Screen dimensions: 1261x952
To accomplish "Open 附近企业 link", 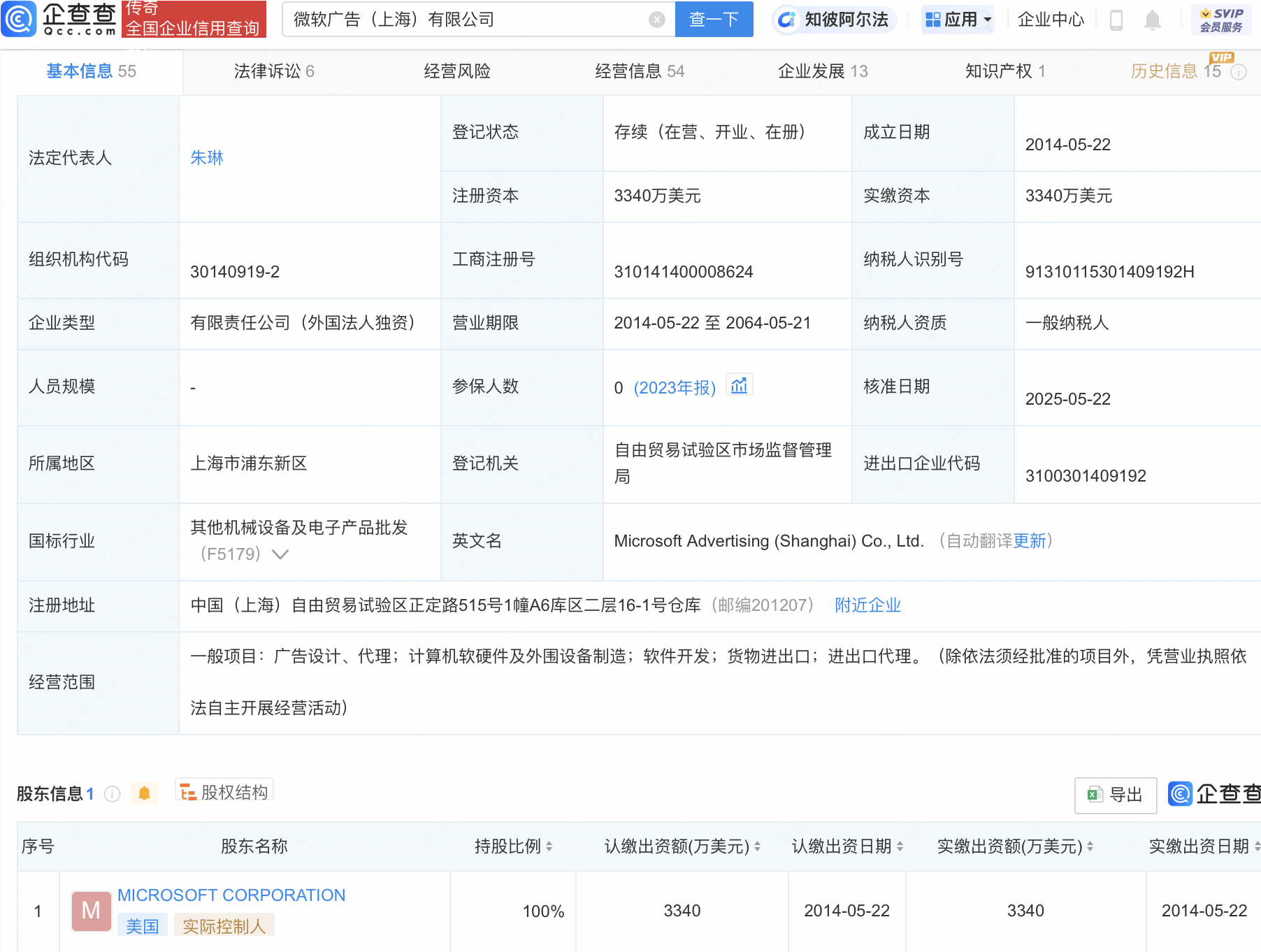I will click(867, 605).
